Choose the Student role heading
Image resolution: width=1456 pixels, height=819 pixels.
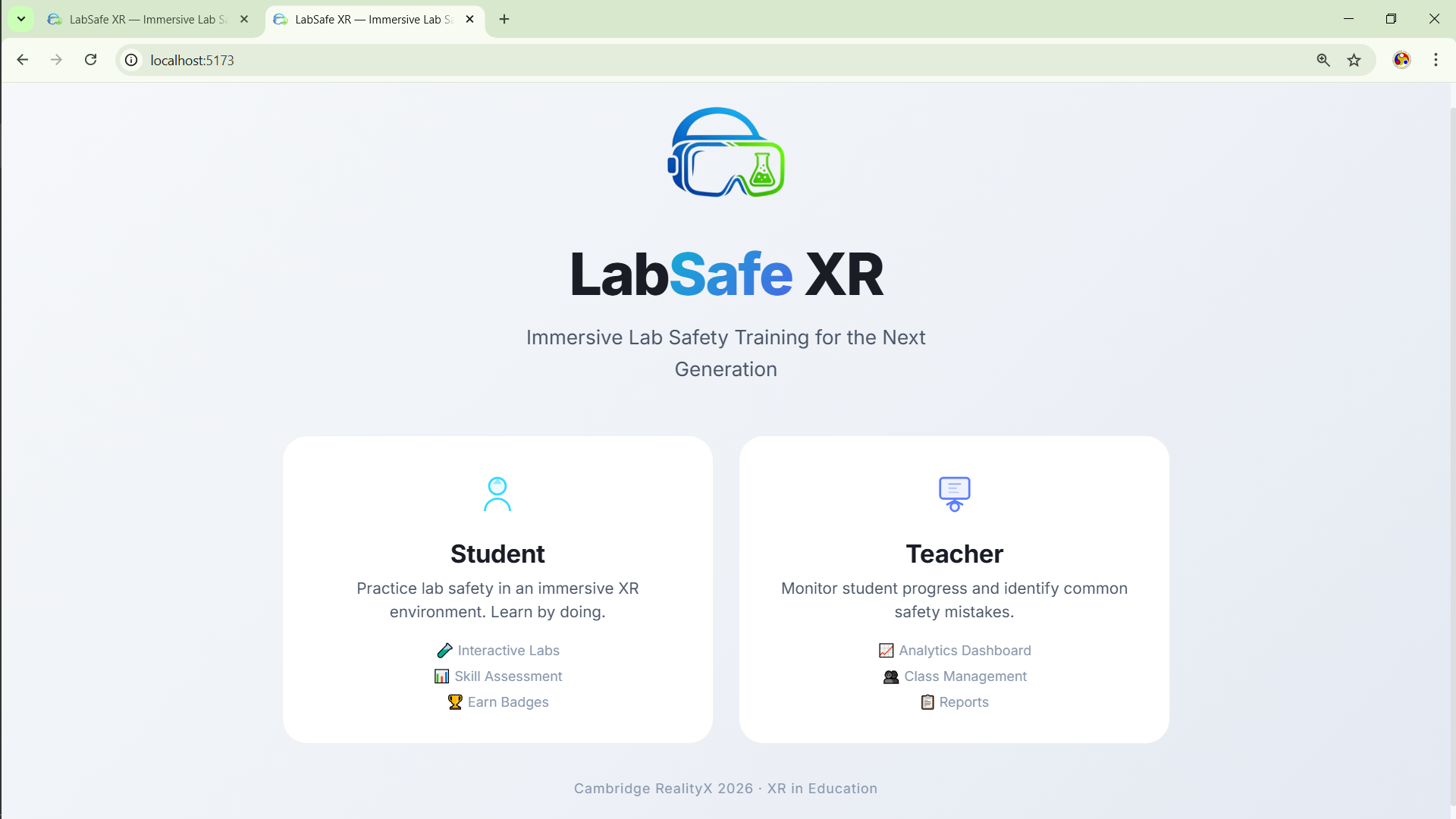497,554
